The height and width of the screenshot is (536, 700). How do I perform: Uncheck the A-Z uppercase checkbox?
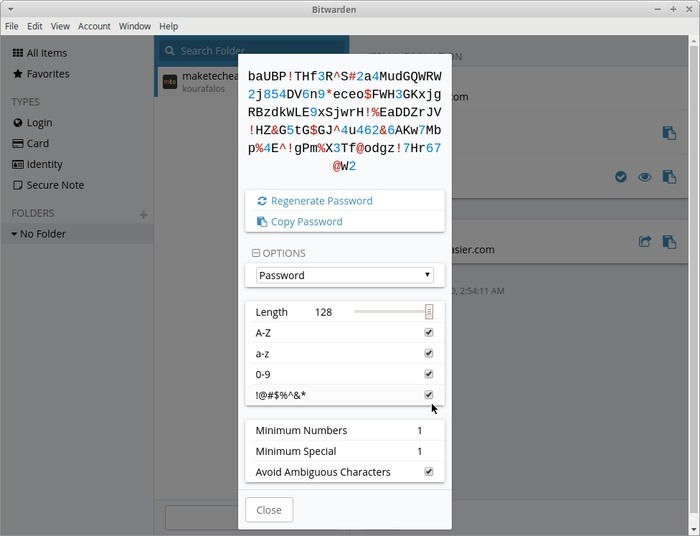[429, 332]
